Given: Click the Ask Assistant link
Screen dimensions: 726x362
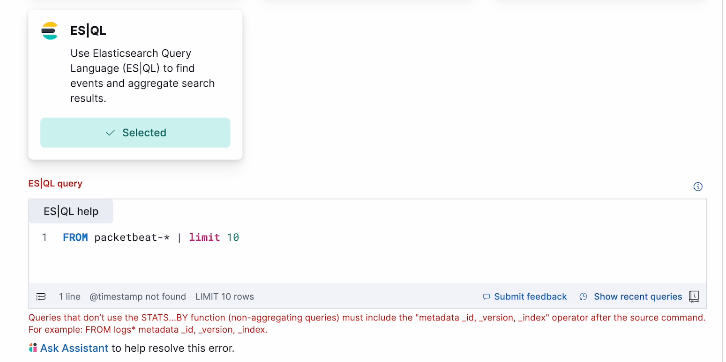Looking at the screenshot, I should point(74,348).
